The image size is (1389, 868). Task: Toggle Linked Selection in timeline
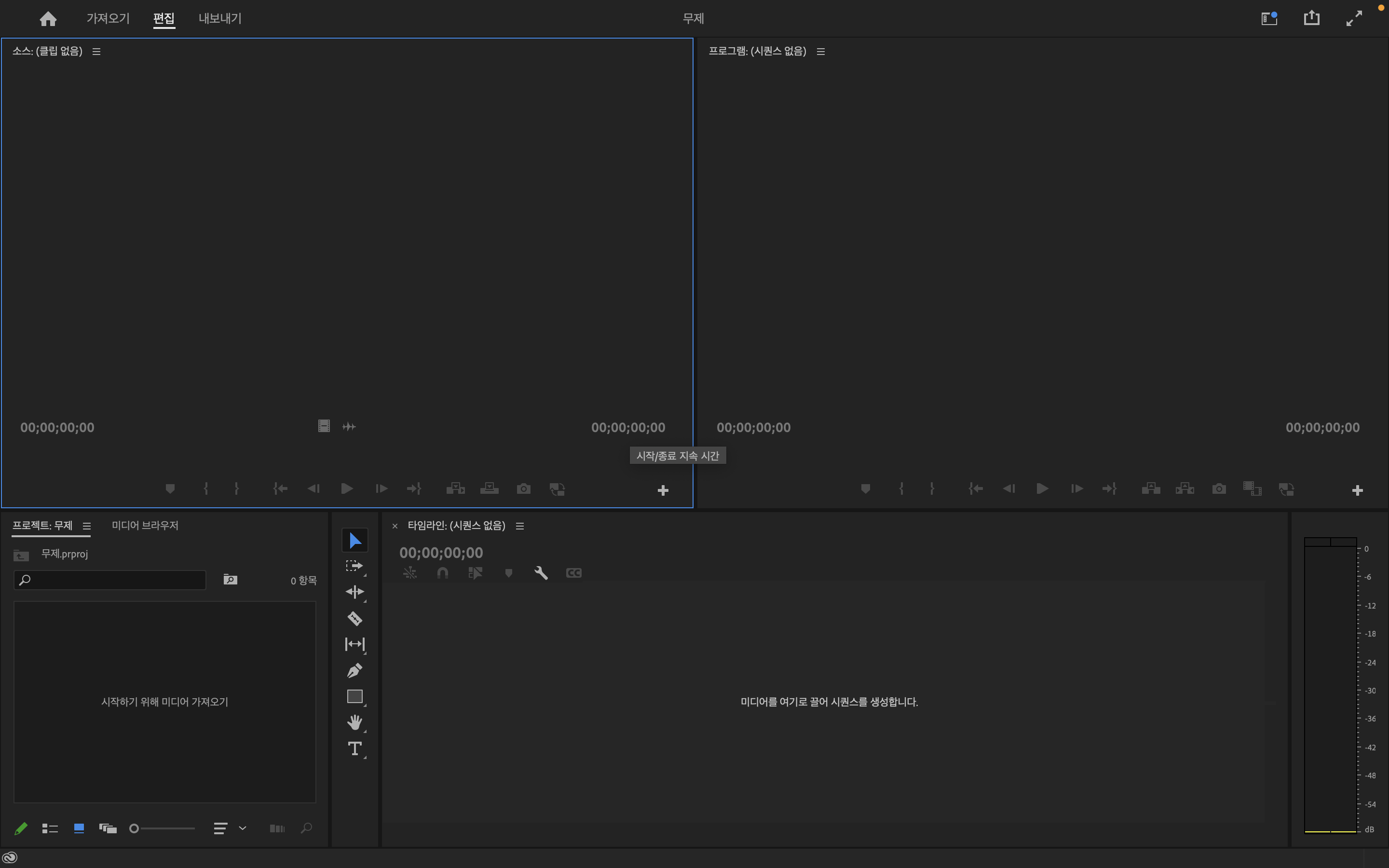point(475,573)
